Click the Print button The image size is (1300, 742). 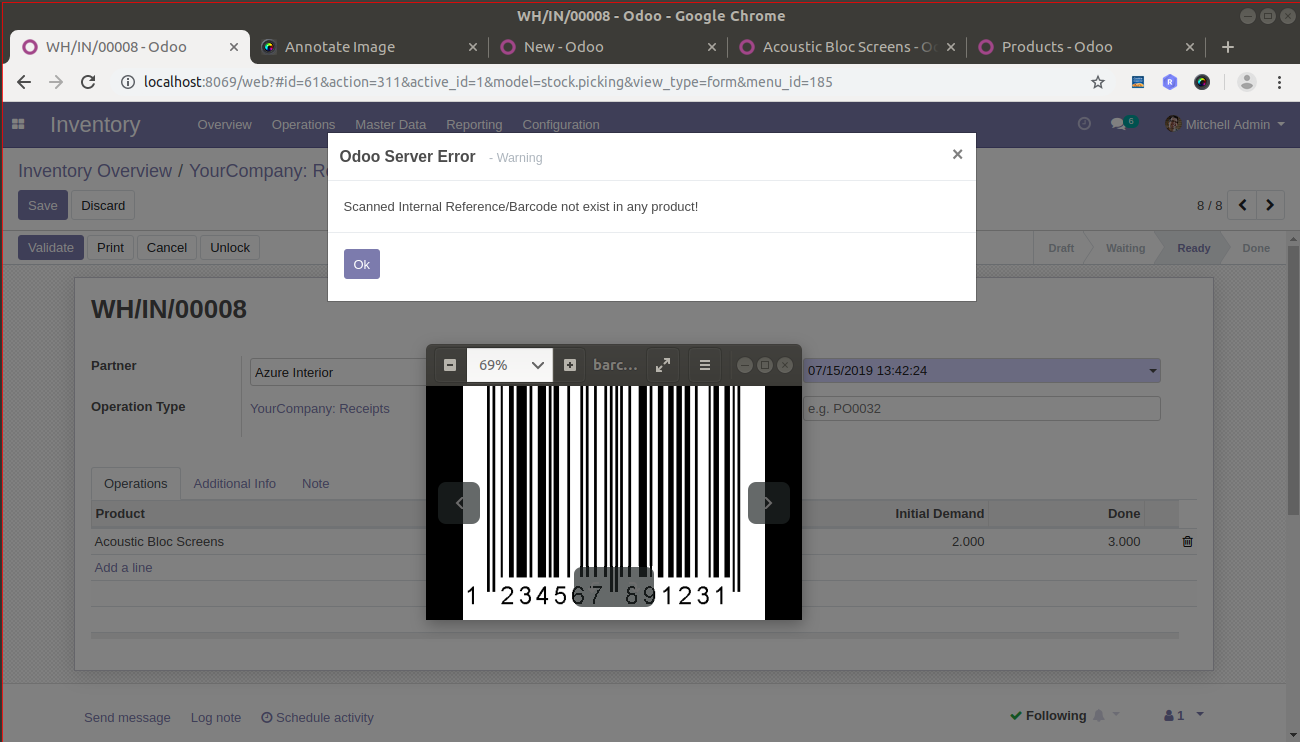(111, 248)
